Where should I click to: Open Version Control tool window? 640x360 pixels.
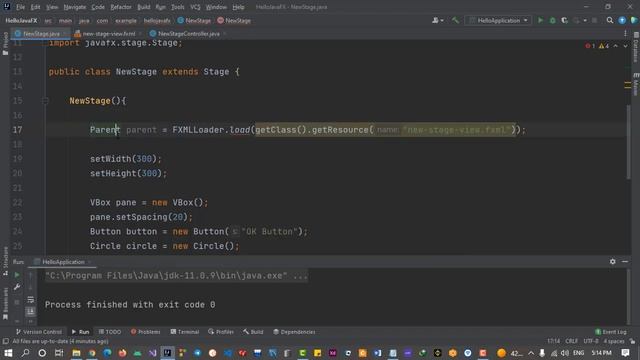[39, 332]
